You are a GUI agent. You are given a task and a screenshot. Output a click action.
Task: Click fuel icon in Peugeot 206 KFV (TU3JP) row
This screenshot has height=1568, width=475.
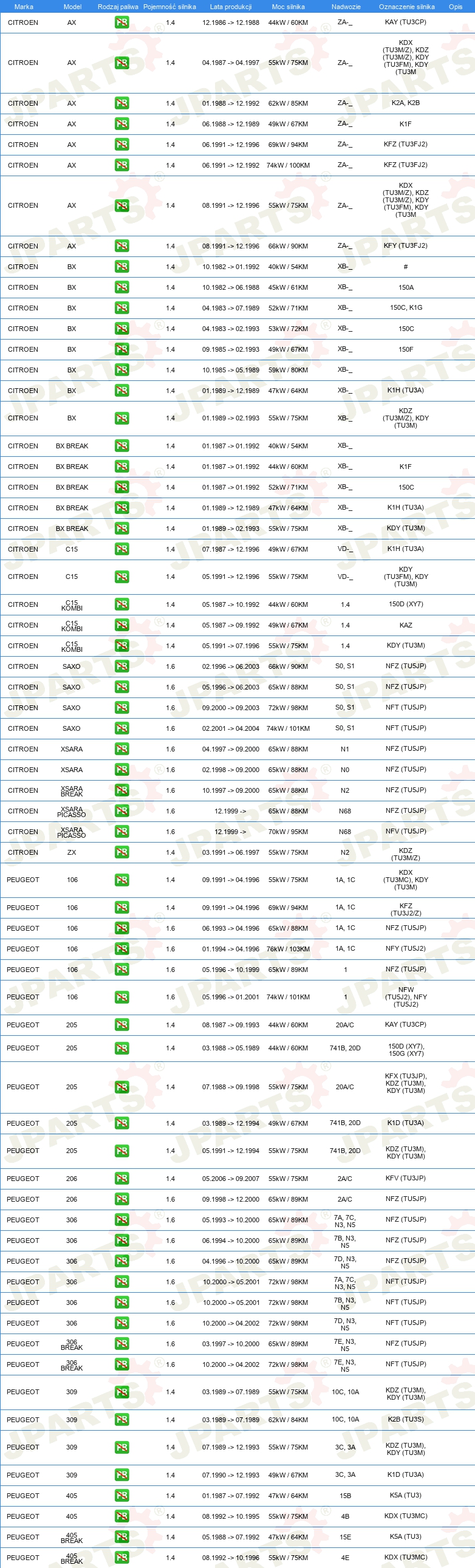coord(122,1179)
